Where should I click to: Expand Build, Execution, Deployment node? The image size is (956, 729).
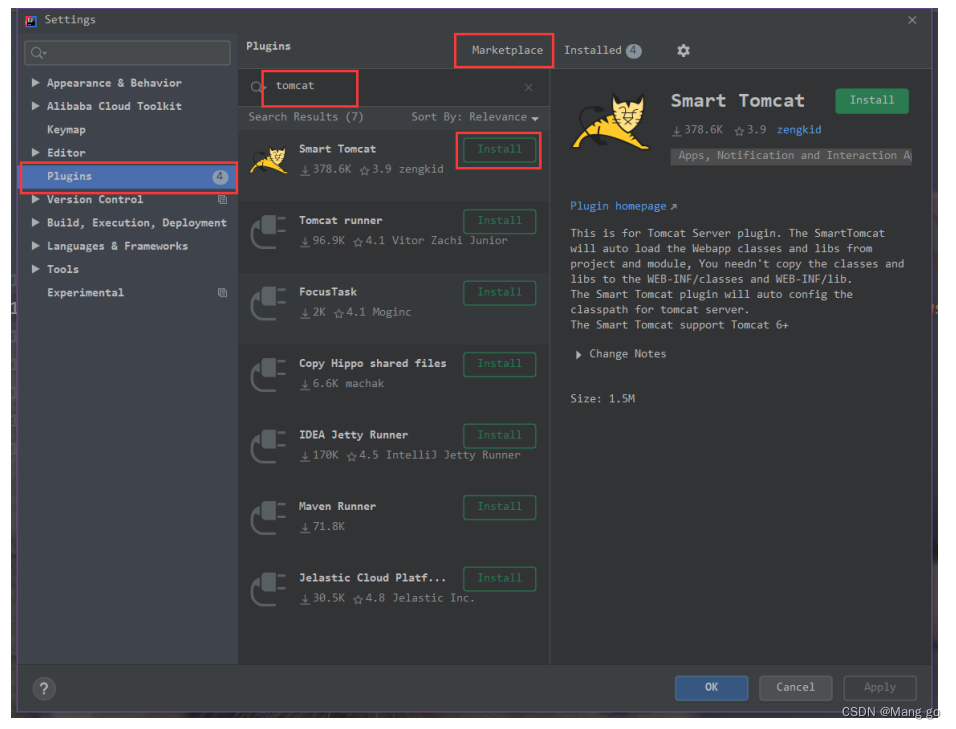[x=35, y=222]
